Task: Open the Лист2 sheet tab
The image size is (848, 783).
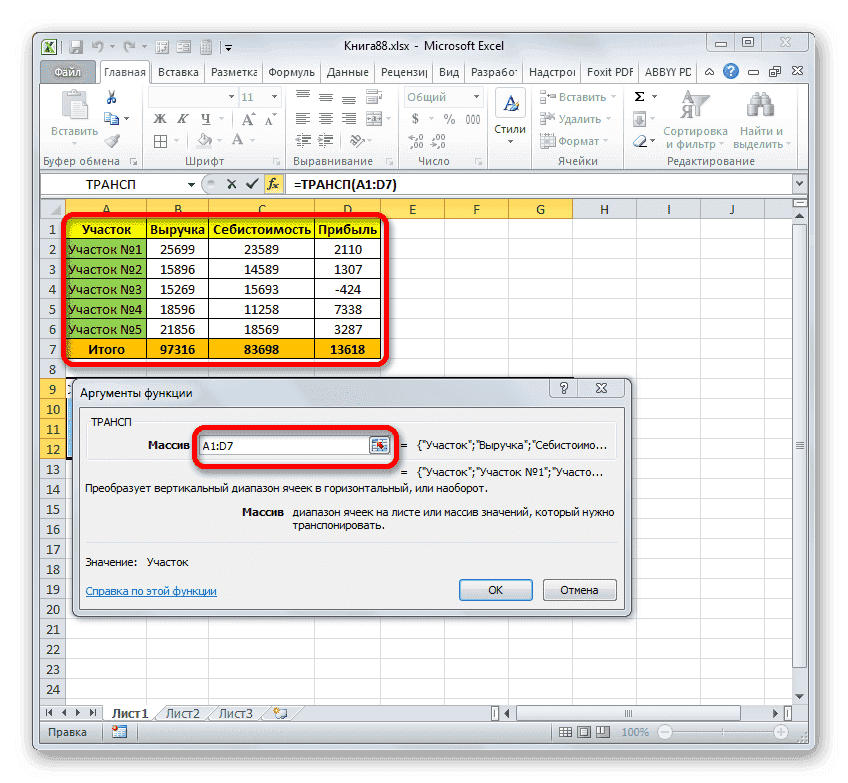Action: [x=183, y=713]
